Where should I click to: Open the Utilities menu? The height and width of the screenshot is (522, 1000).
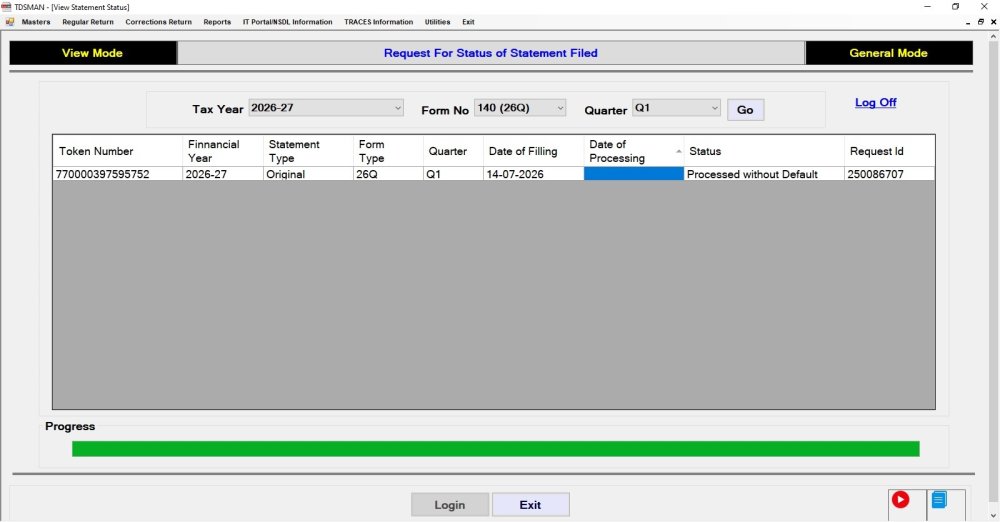(x=438, y=22)
